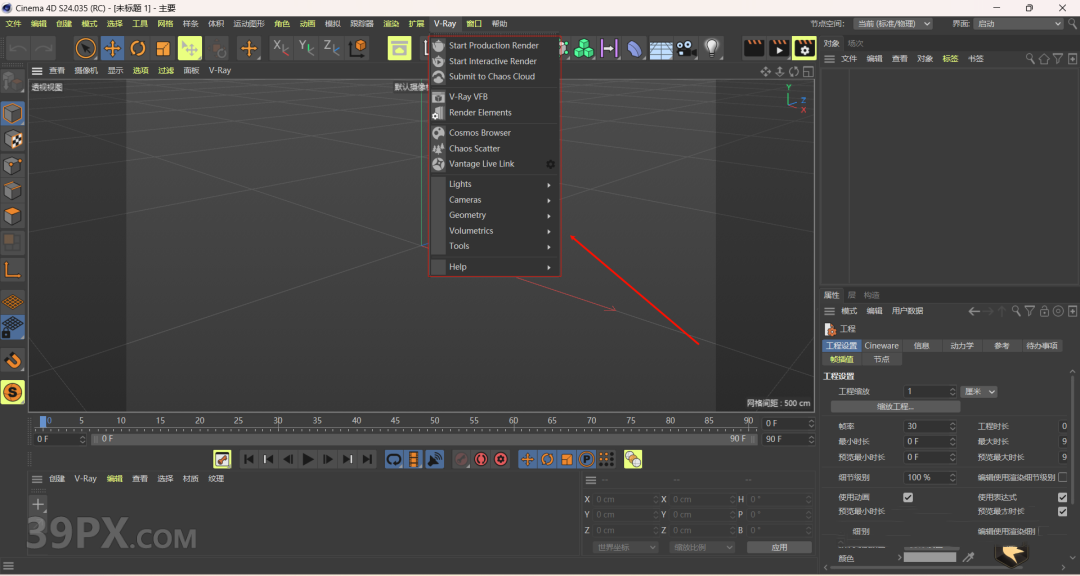Click the axis L-shaped icon in sidebar

tap(12, 269)
